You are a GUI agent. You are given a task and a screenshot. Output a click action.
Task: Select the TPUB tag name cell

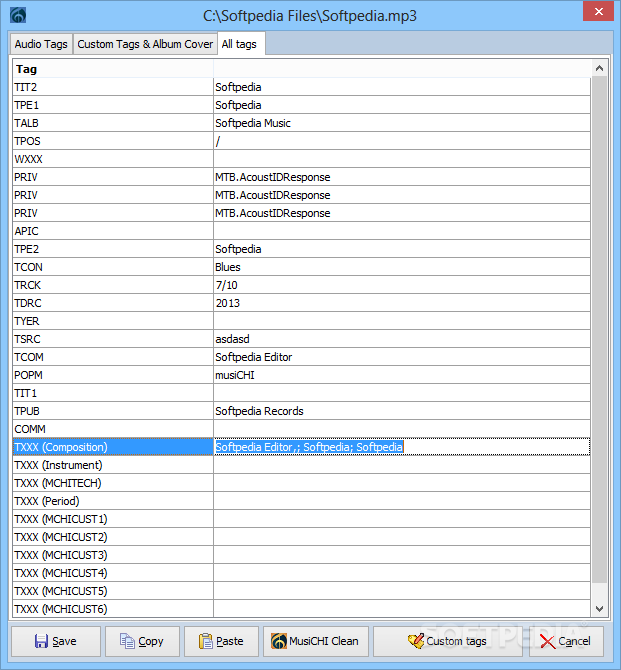coord(113,411)
